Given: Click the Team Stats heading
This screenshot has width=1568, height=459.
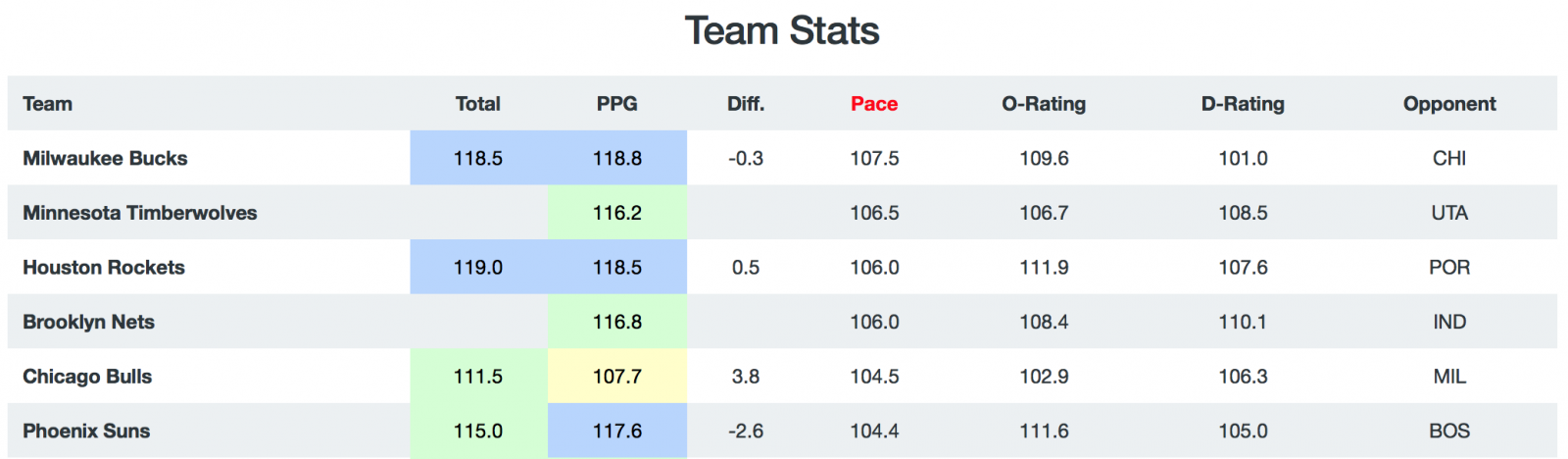Looking at the screenshot, I should [782, 30].
